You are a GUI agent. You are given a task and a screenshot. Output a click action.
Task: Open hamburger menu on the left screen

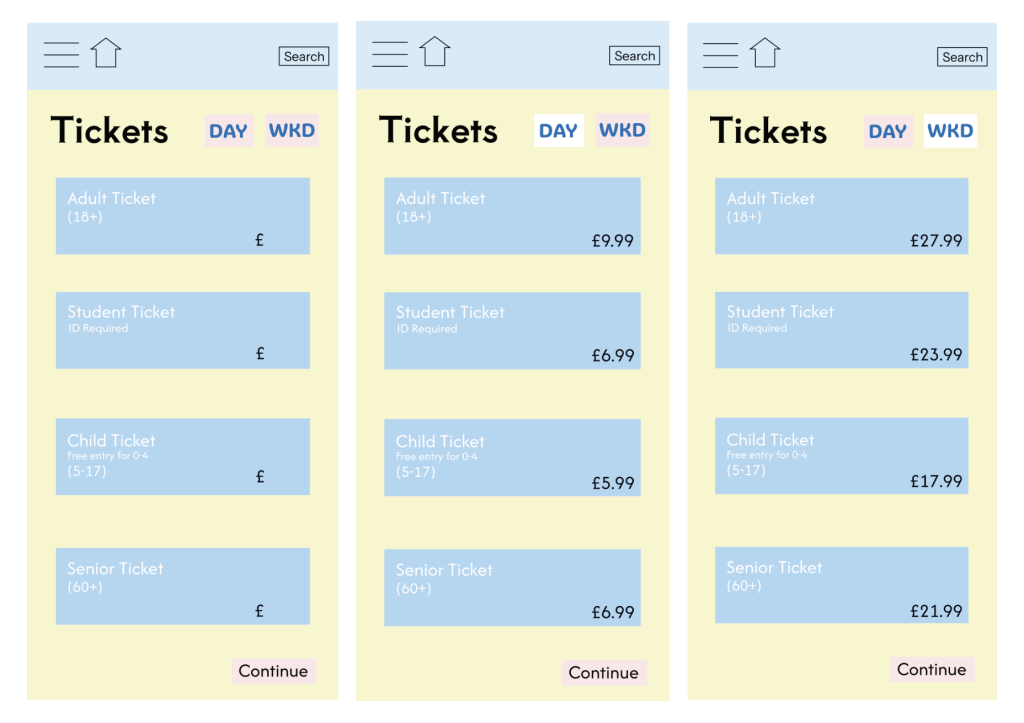tap(61, 54)
